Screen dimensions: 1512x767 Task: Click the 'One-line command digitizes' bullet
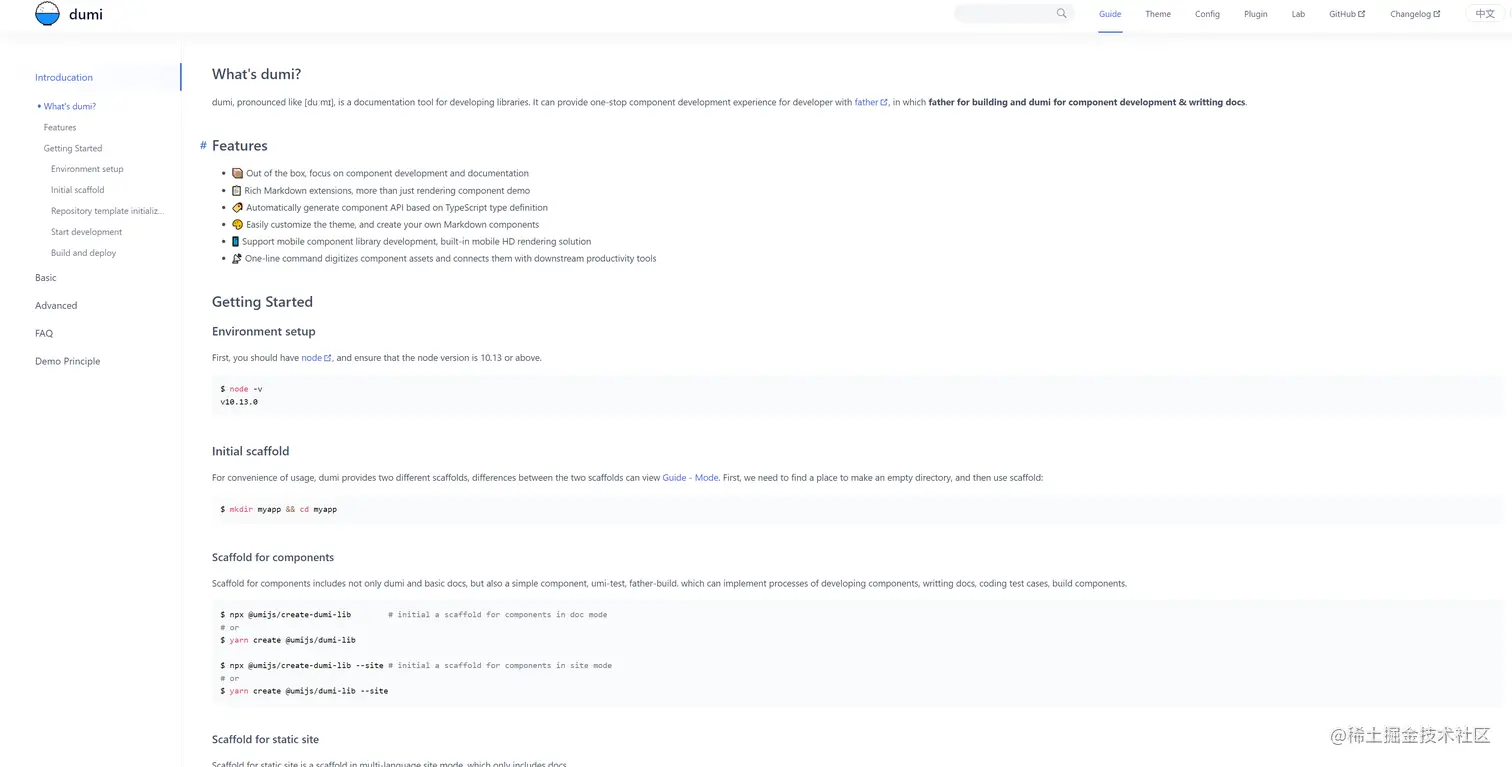[444, 259]
